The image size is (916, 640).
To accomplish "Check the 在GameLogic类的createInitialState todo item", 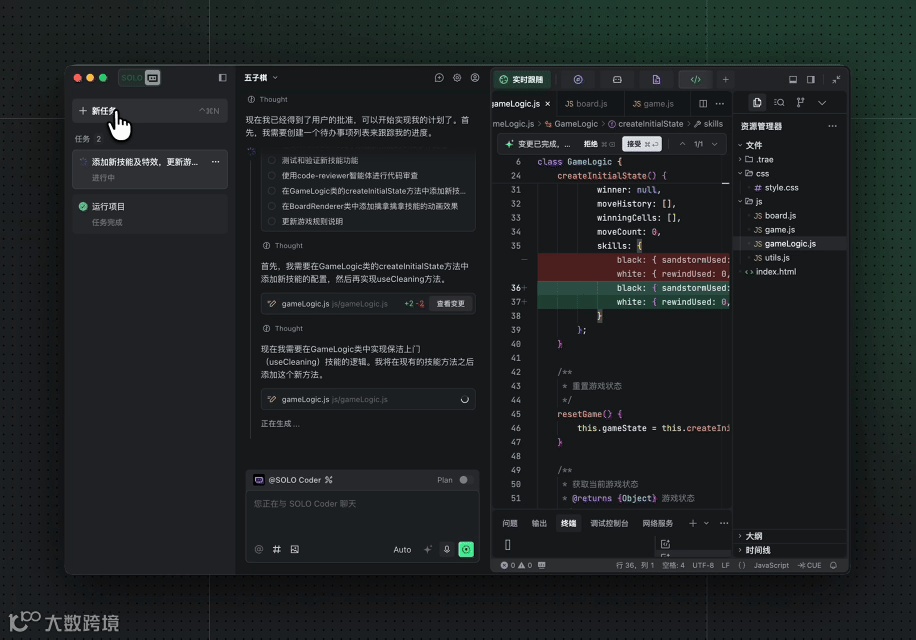I will pos(272,191).
